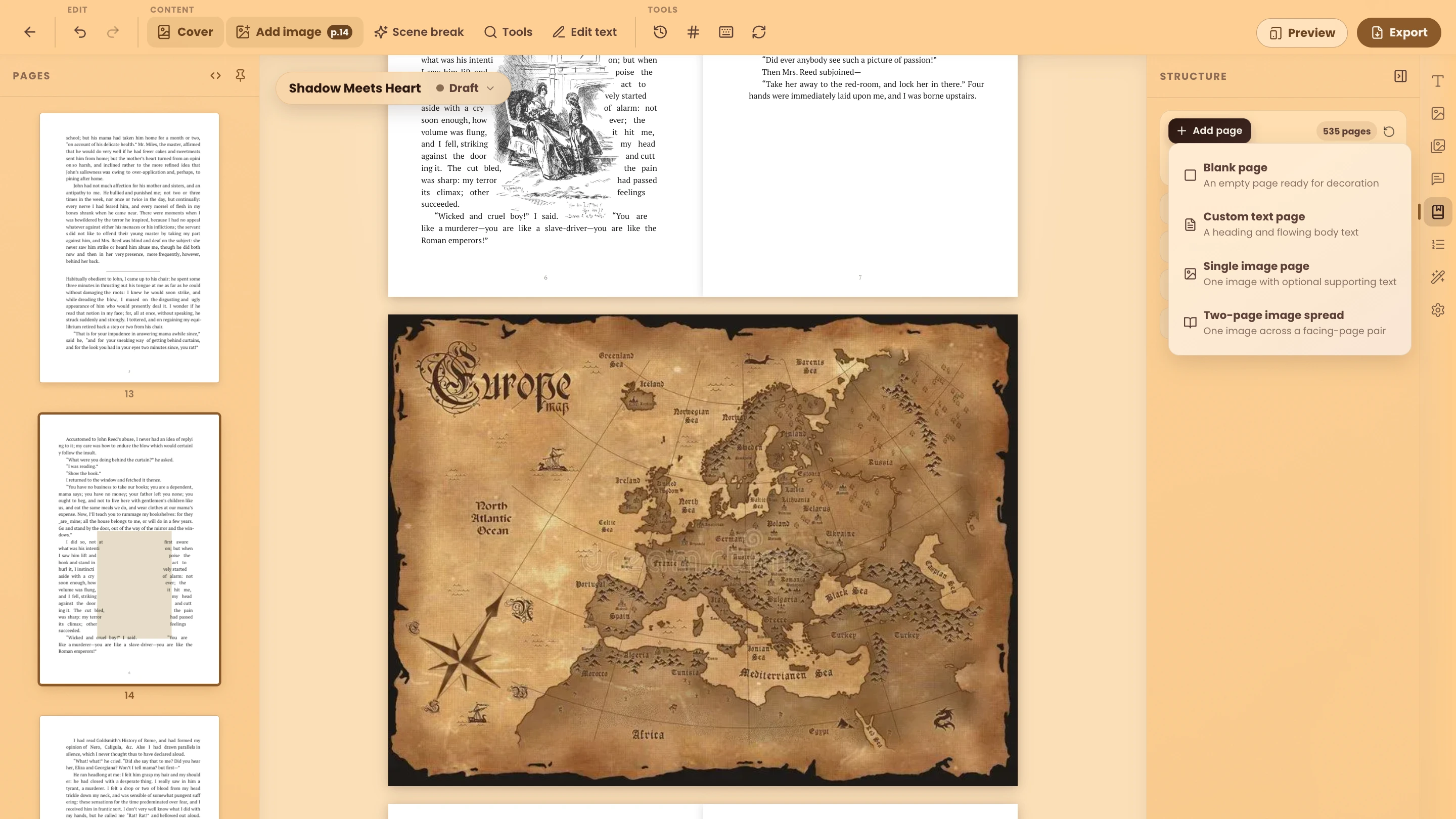Open the settings gear icon in sidebar
1456x819 pixels.
[x=1438, y=310]
